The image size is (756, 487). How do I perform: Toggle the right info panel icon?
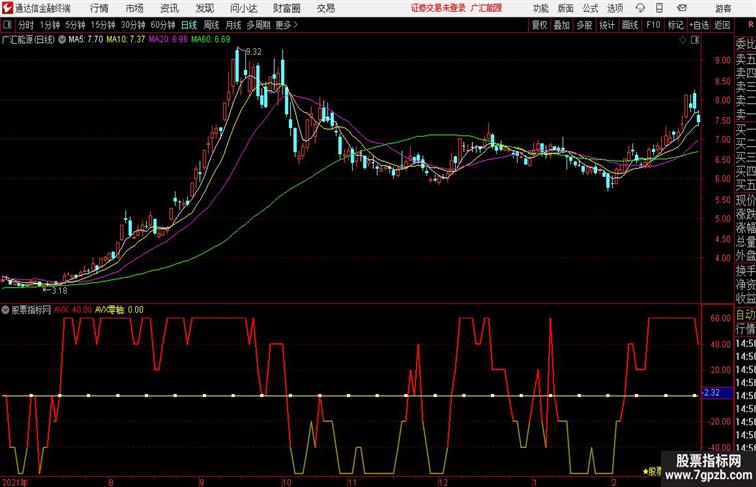(x=695, y=40)
